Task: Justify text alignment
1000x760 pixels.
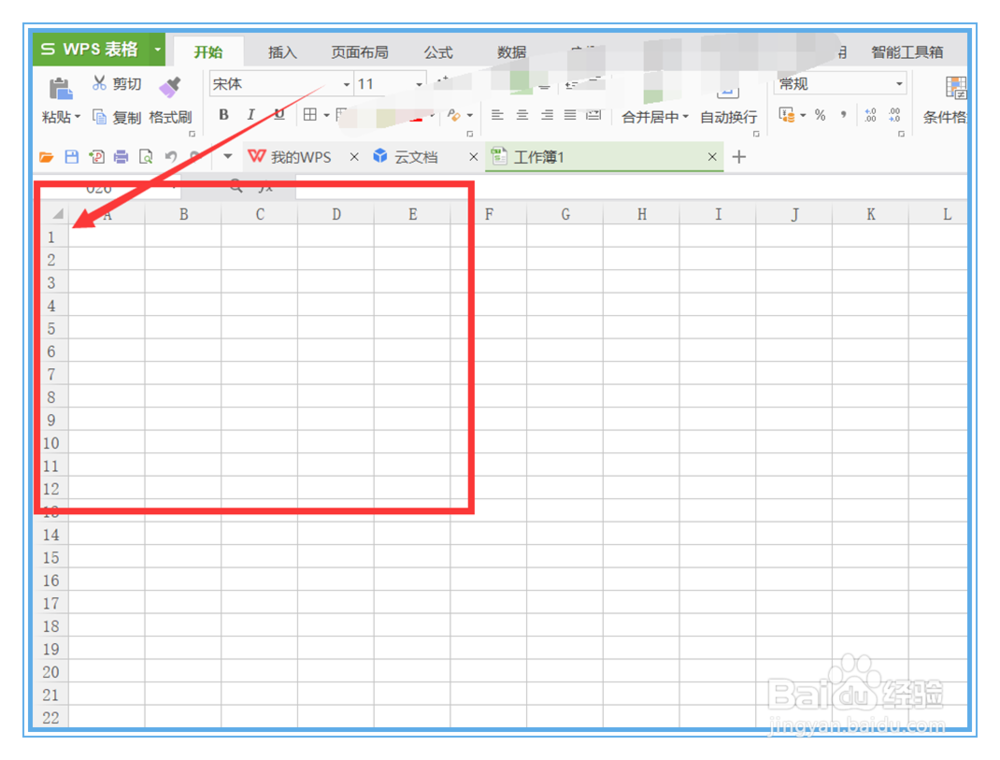Action: click(x=570, y=115)
